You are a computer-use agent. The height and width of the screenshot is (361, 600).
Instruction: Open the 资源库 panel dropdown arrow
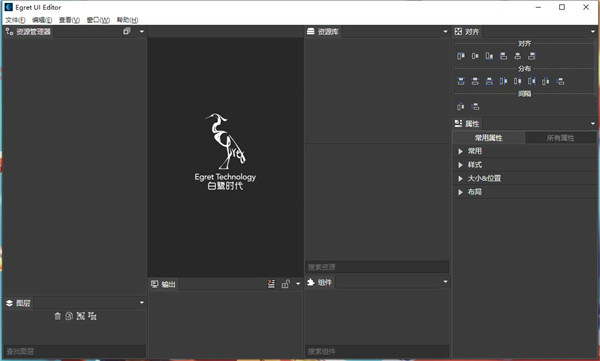pyautogui.click(x=445, y=31)
